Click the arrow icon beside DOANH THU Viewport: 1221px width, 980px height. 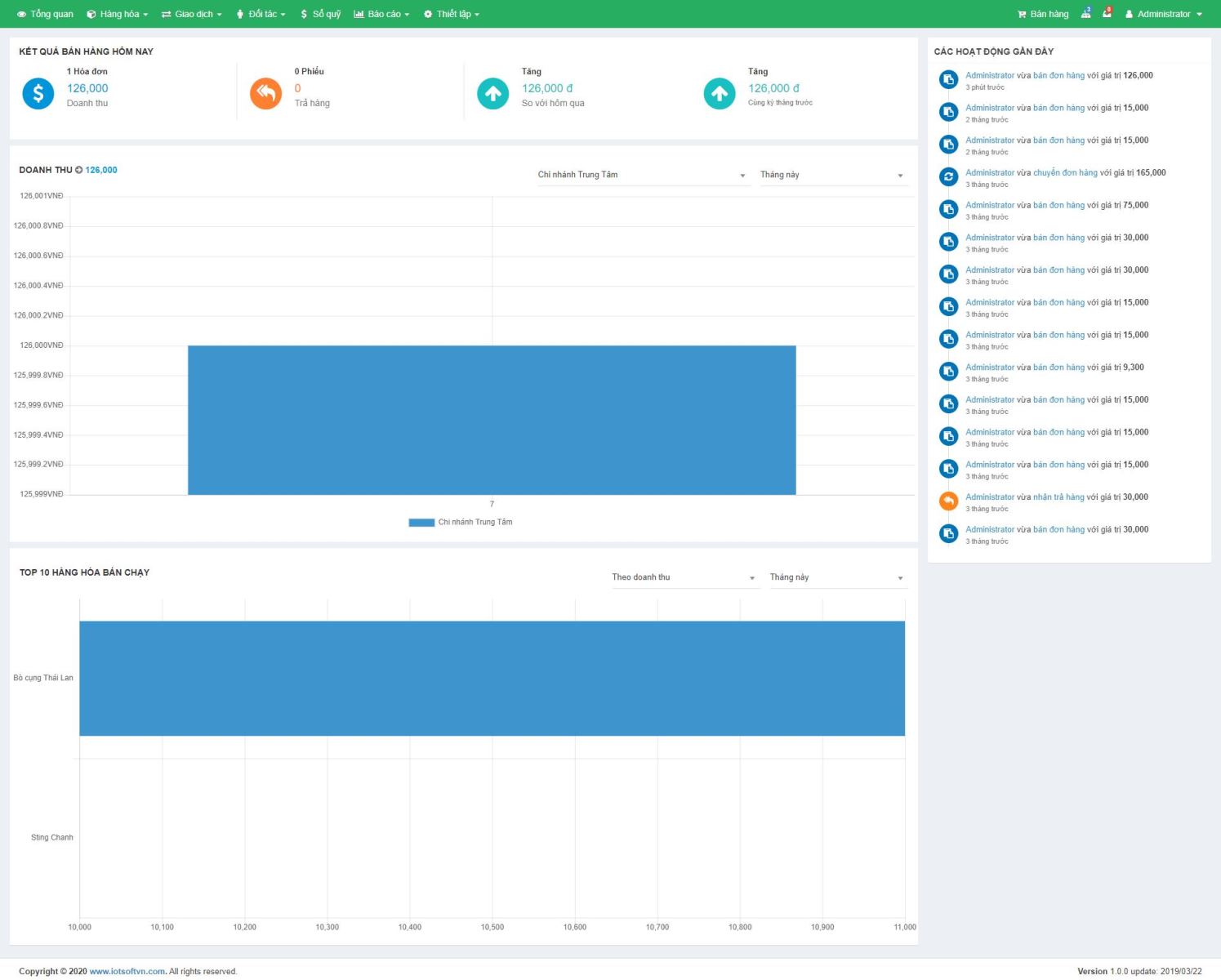click(79, 170)
